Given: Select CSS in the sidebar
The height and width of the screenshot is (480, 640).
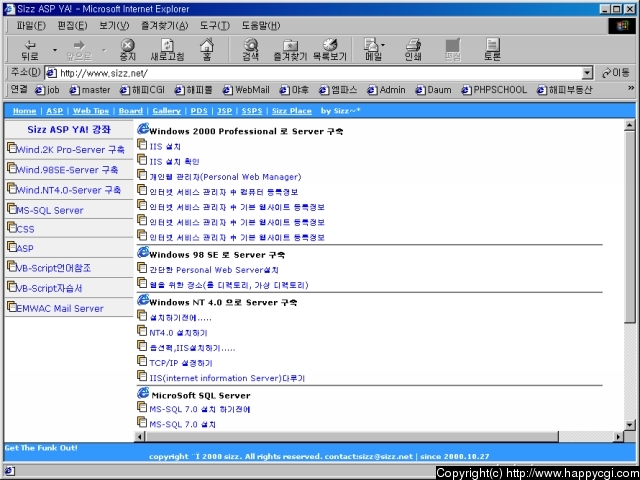Looking at the screenshot, I should (25, 229).
